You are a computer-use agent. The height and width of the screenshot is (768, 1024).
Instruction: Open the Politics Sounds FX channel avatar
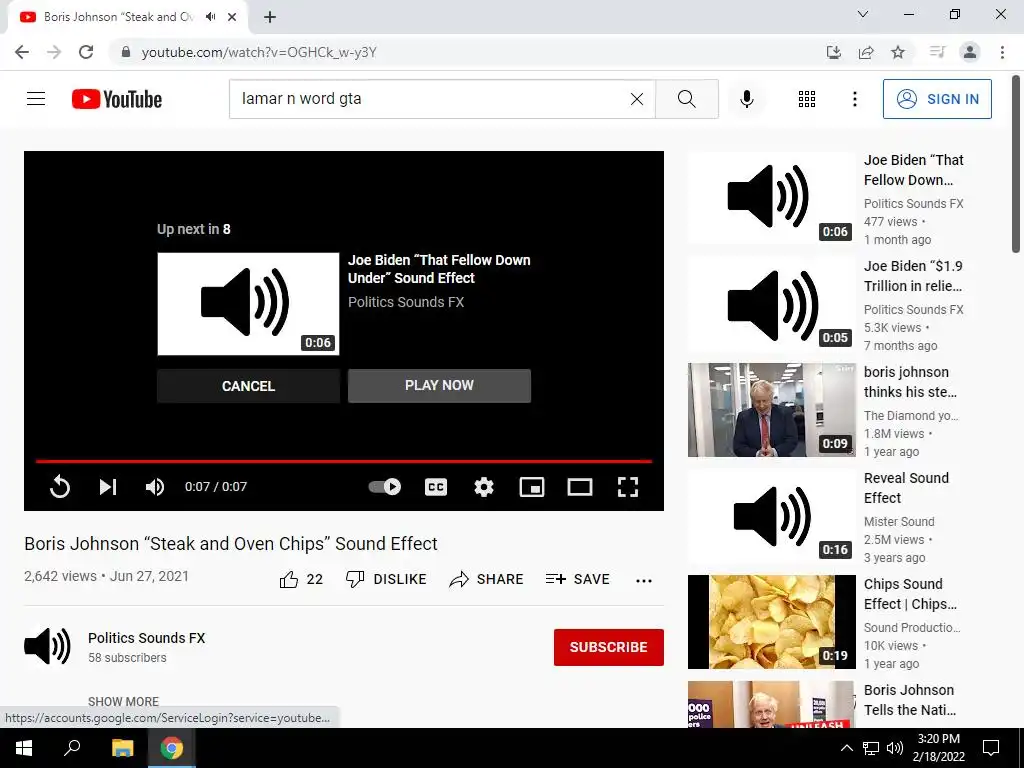coord(48,646)
